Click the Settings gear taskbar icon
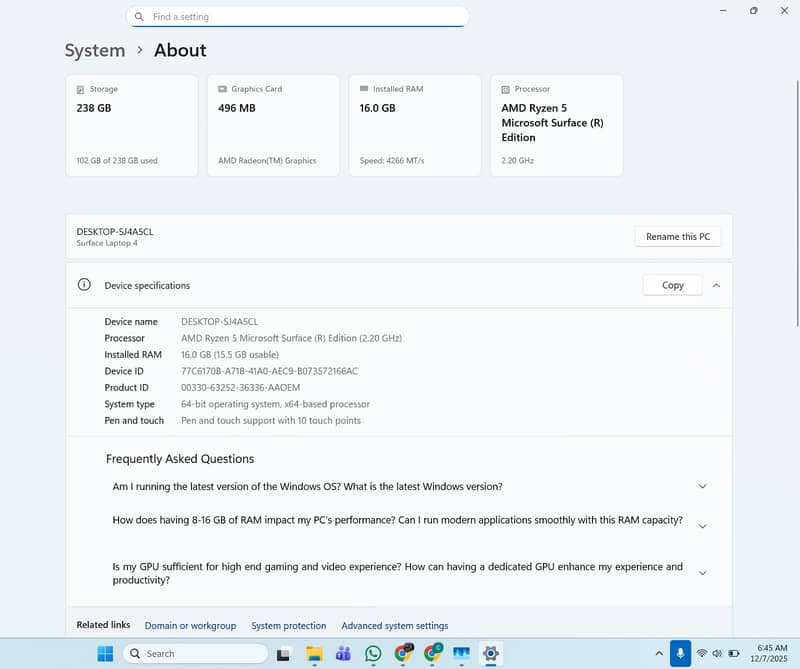Image resolution: width=800 pixels, height=669 pixels. [490, 654]
